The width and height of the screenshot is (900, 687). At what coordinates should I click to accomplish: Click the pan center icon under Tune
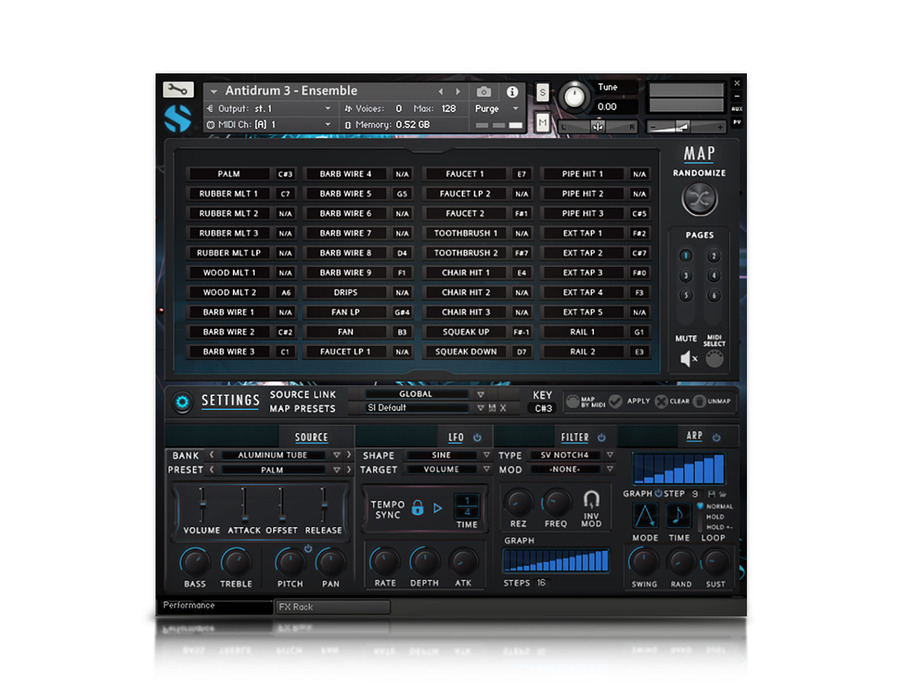[x=598, y=127]
